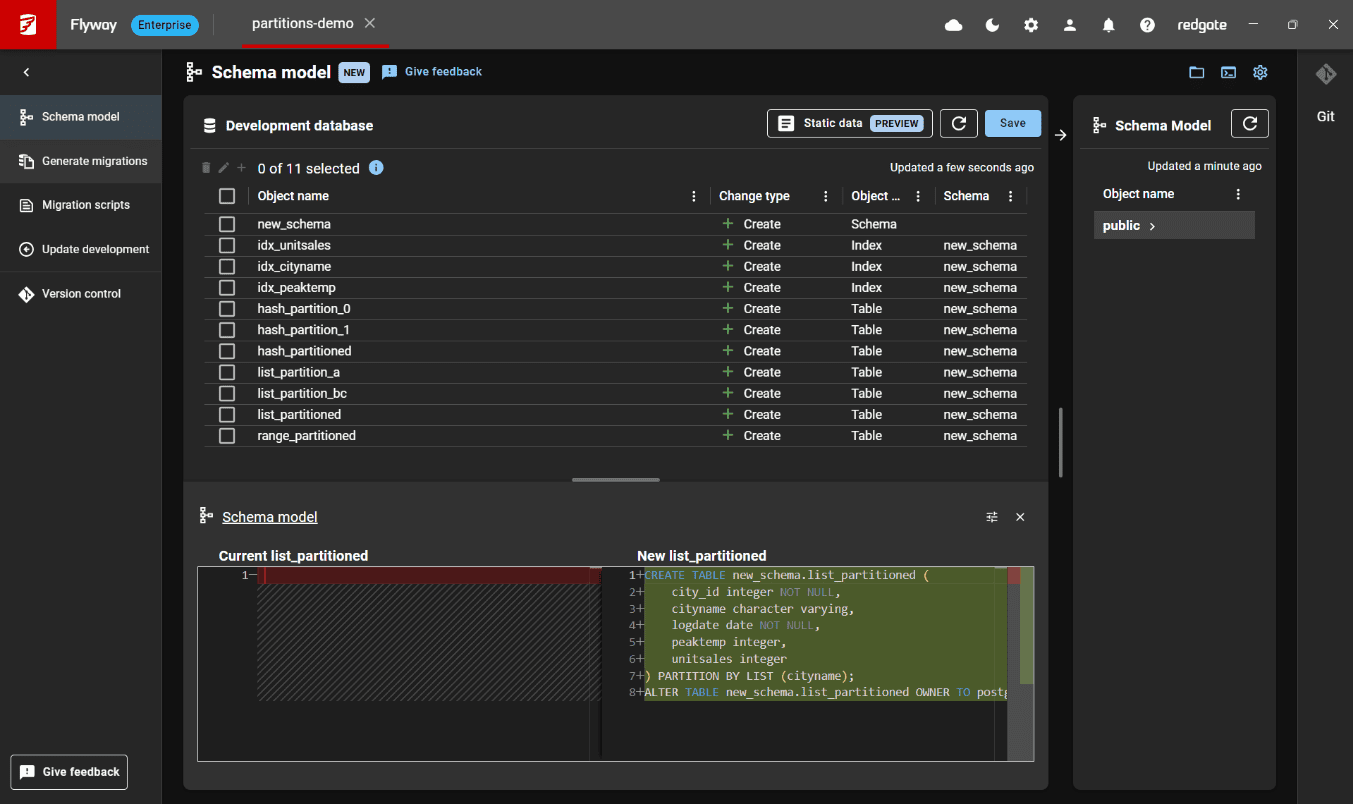Close the partitions-demo tab

click(x=370, y=23)
